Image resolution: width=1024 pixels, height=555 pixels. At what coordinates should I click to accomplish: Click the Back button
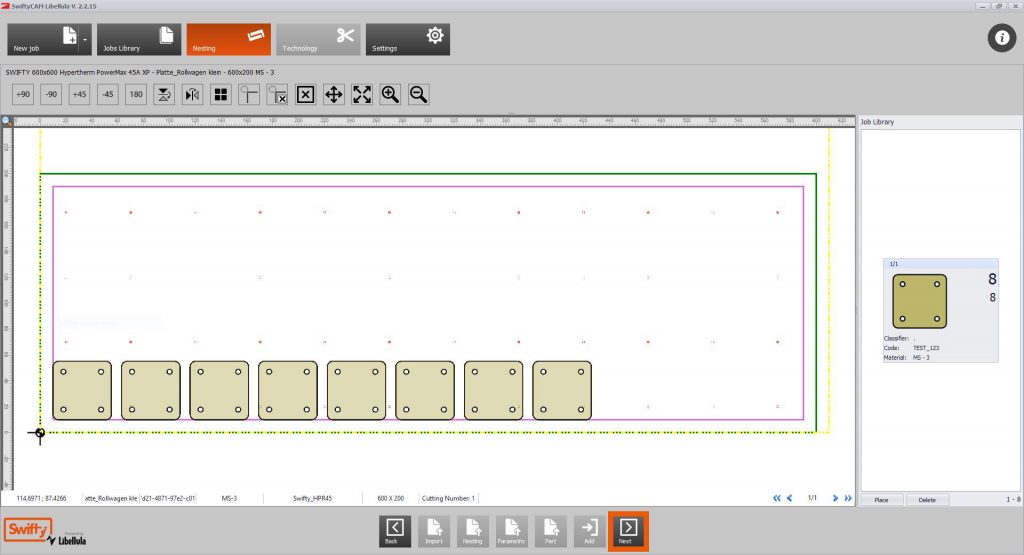pyautogui.click(x=395, y=530)
